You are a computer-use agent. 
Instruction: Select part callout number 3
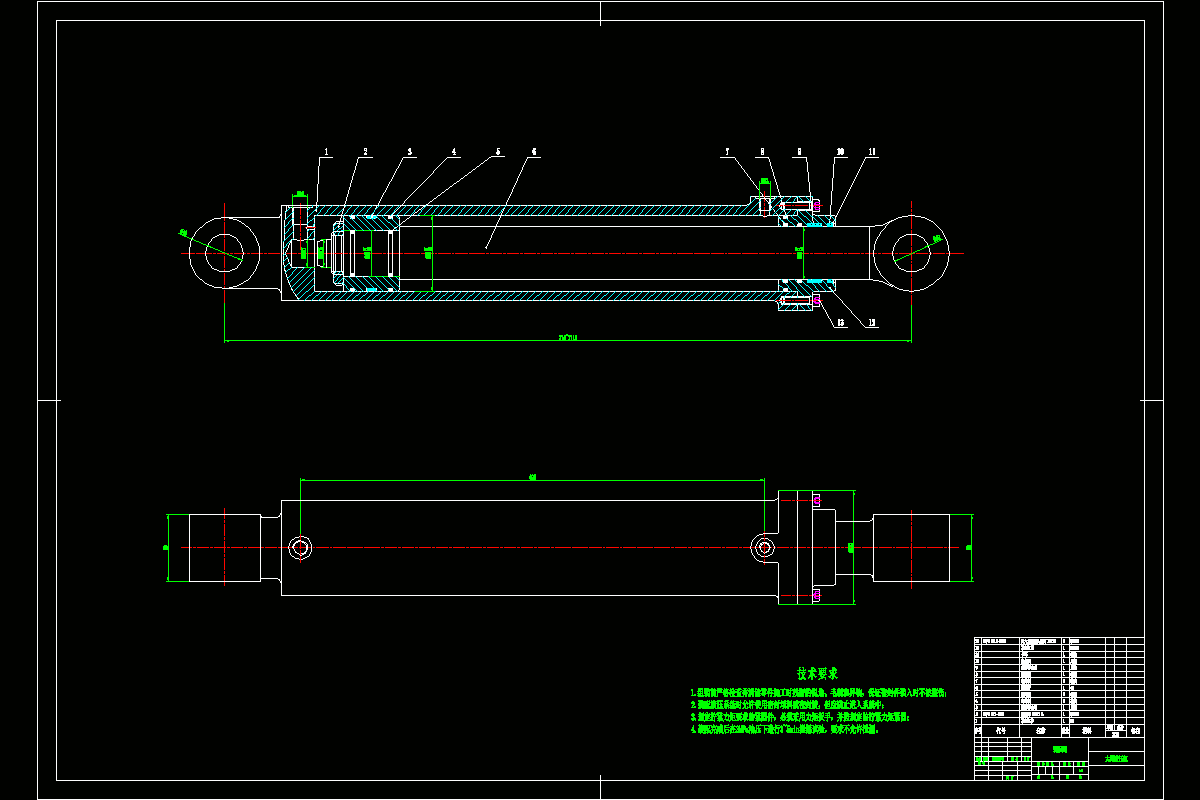[409, 152]
